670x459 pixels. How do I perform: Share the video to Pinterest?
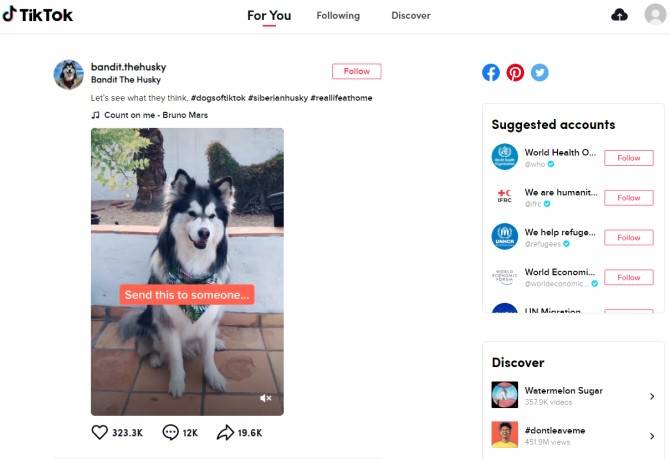pos(515,72)
